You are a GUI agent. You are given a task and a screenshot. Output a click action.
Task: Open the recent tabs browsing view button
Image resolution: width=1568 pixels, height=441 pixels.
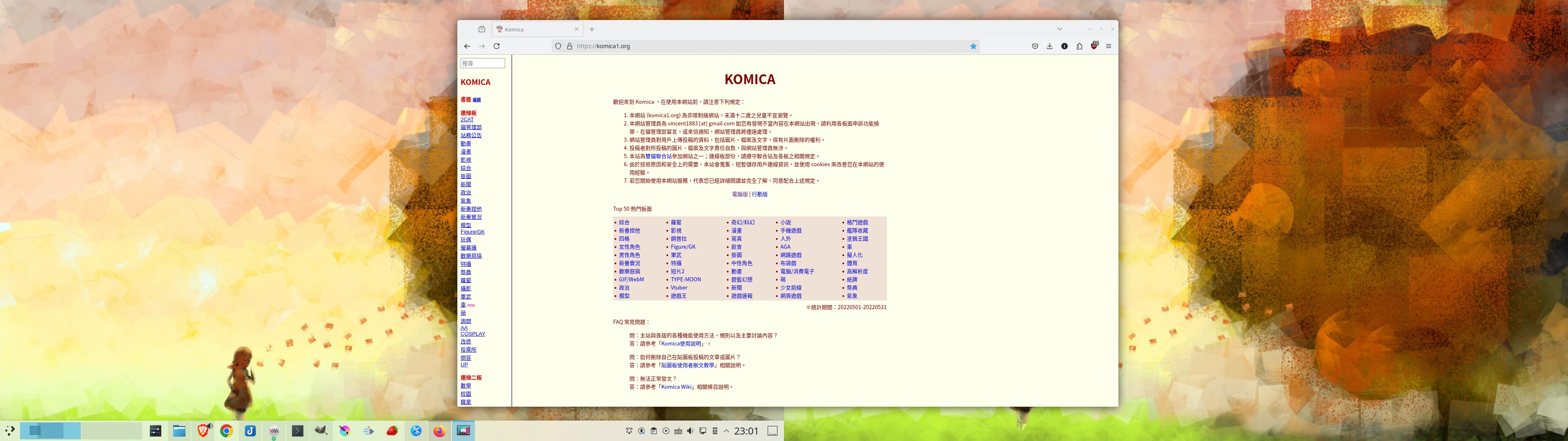tap(481, 29)
